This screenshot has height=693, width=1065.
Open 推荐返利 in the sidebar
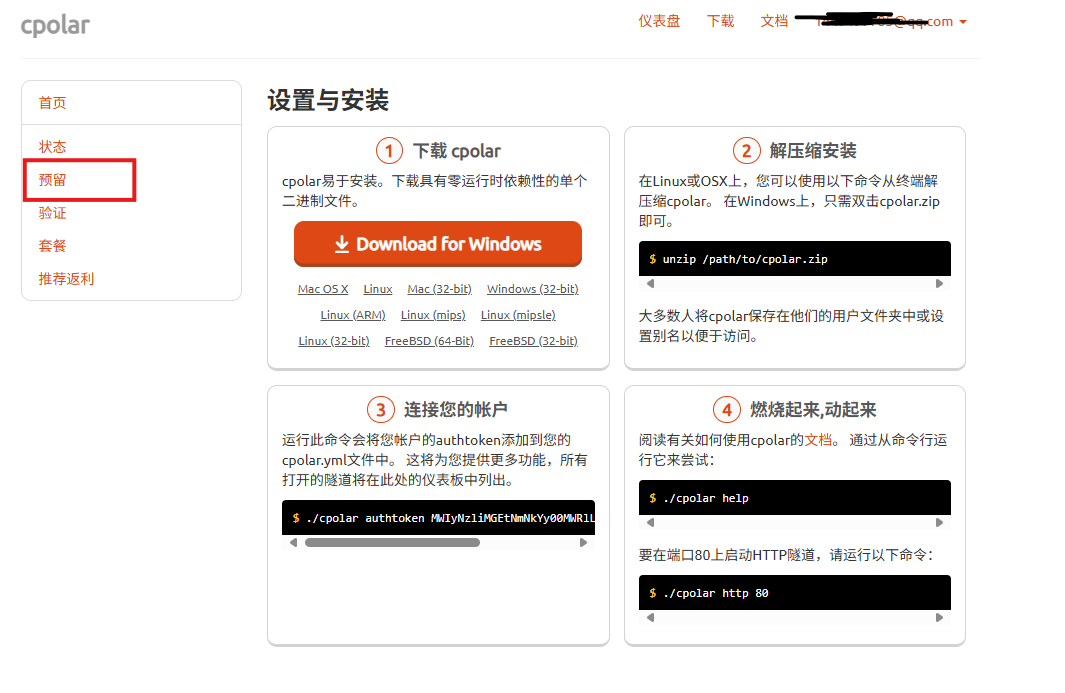coord(66,279)
